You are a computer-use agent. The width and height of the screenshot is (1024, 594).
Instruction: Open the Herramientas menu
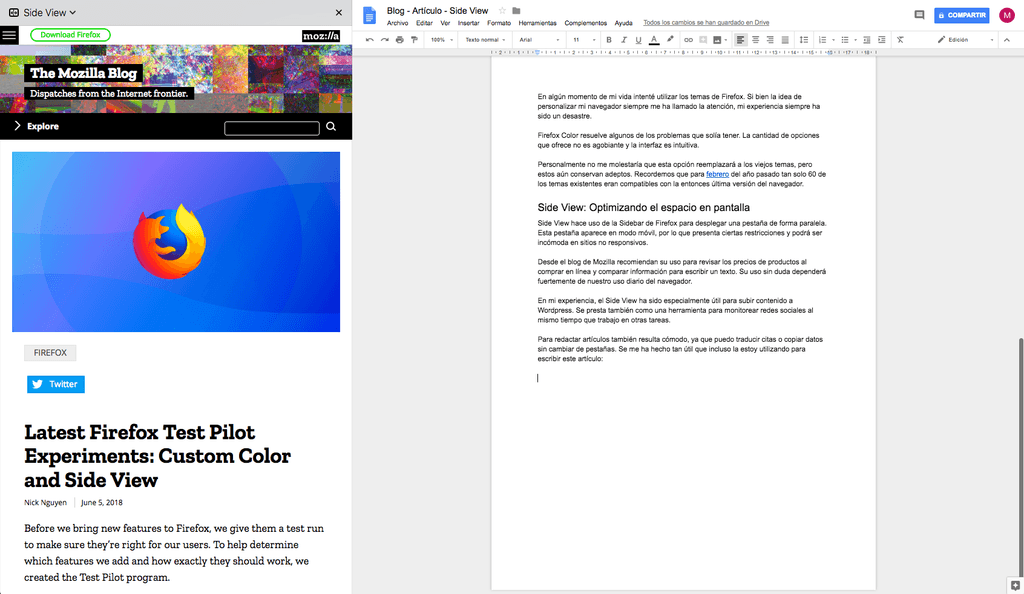(537, 22)
